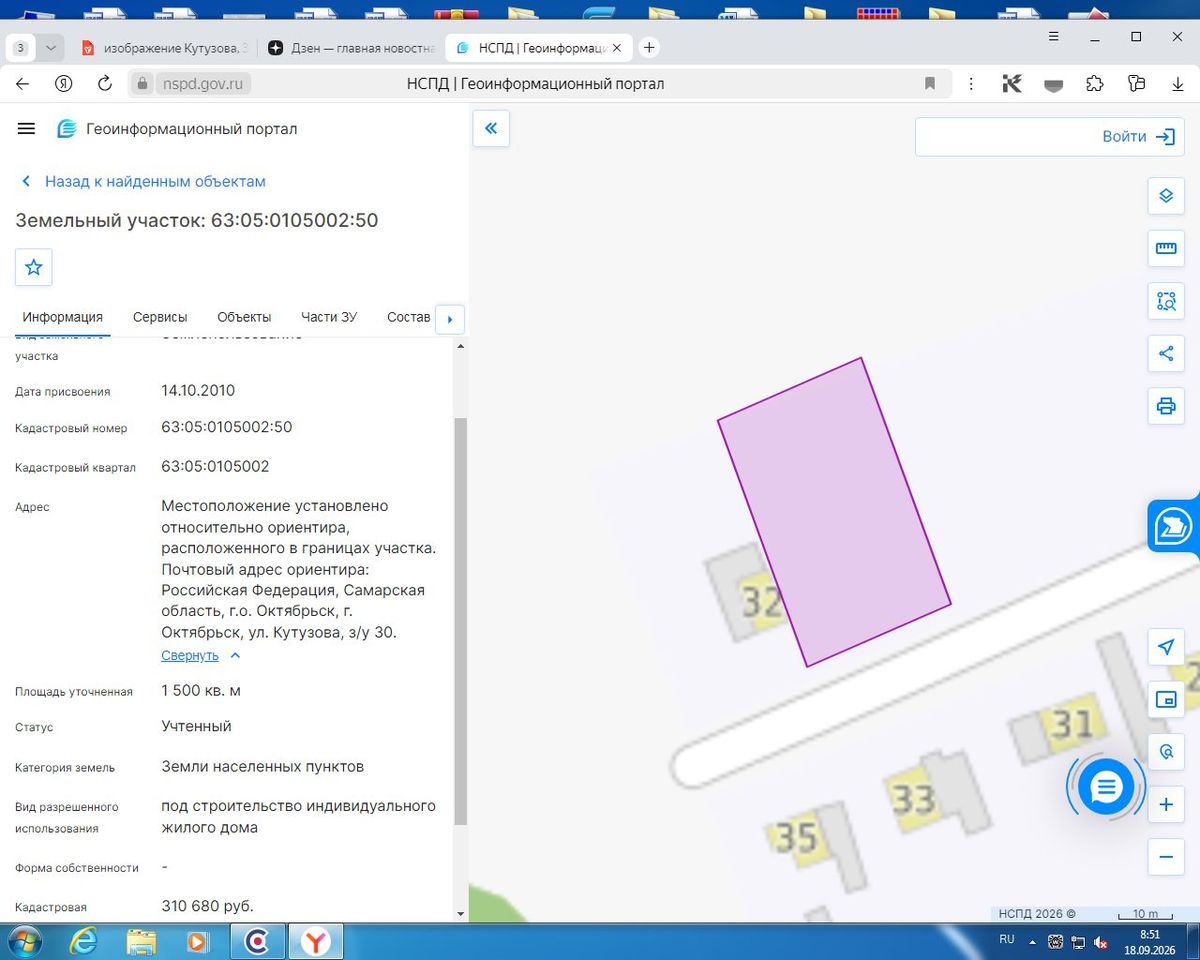Reload the nspd.gov.ru page
1200x960 pixels.
click(104, 84)
